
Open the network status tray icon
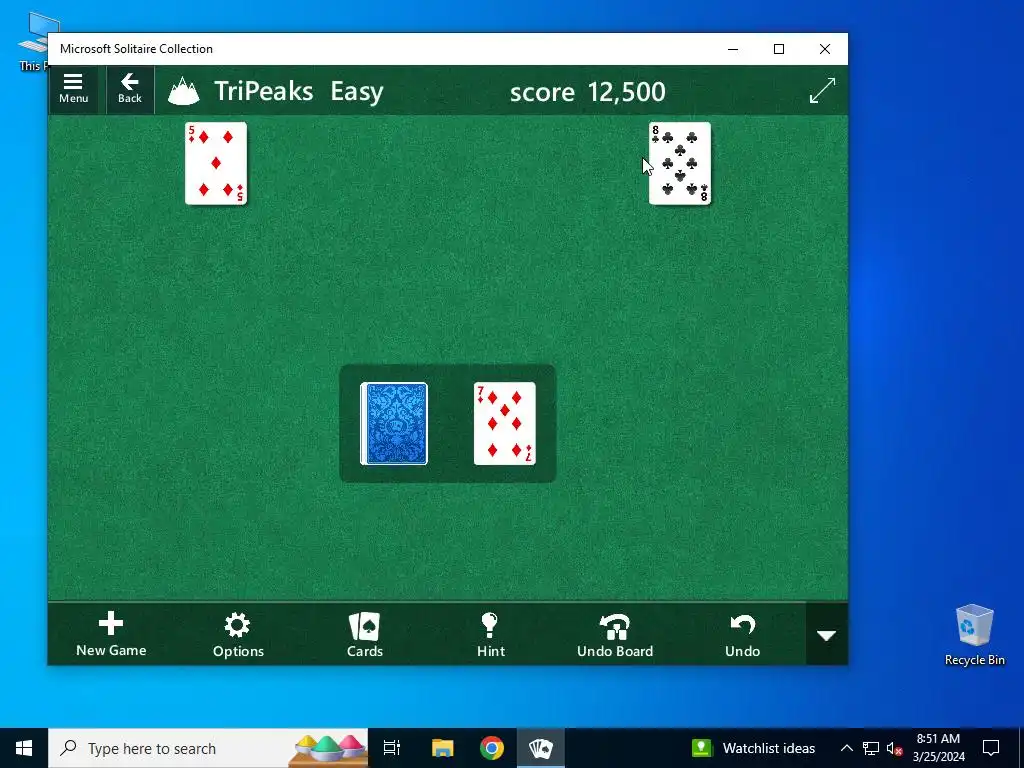tap(871, 748)
